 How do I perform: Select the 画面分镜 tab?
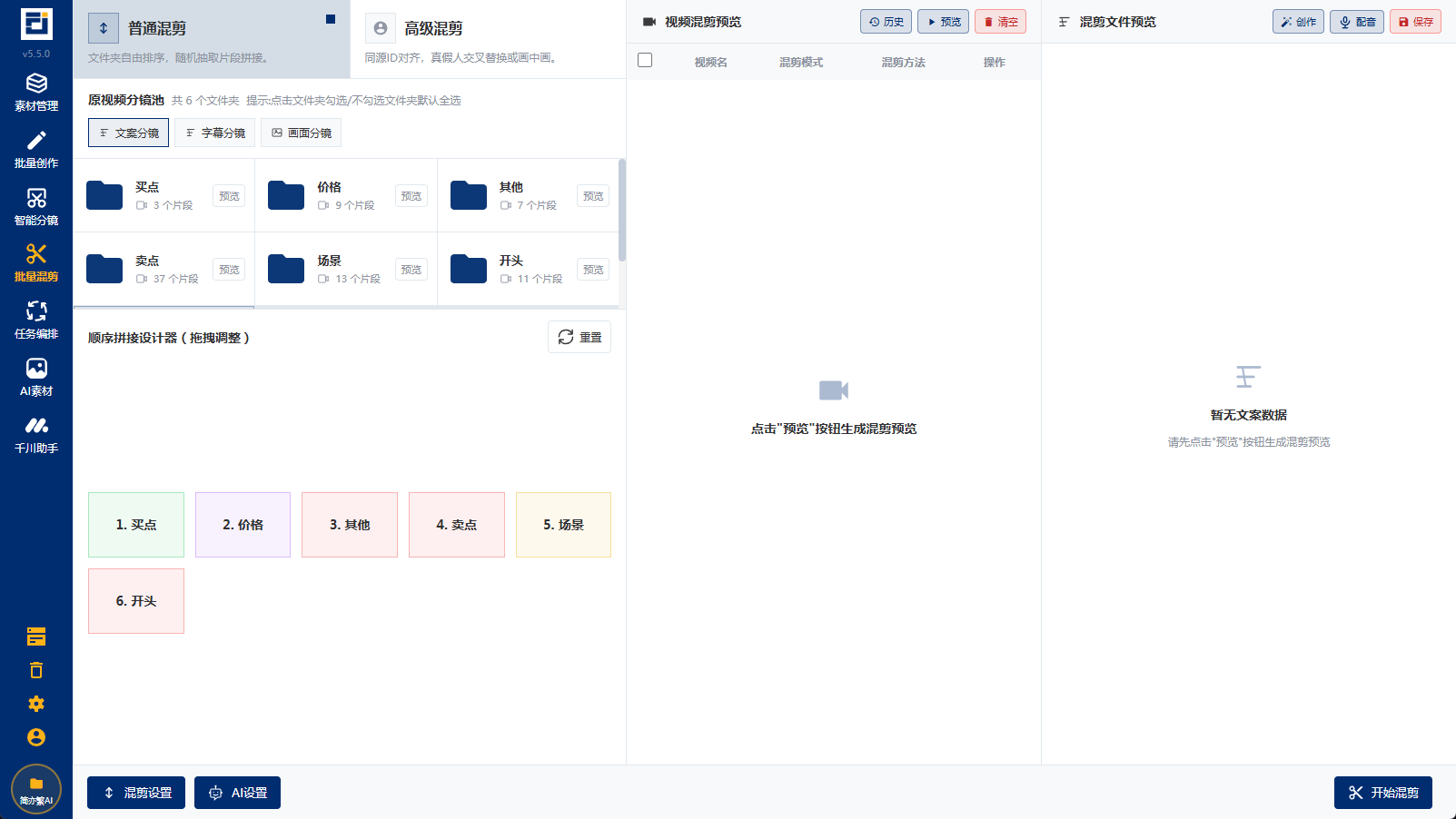tap(301, 133)
